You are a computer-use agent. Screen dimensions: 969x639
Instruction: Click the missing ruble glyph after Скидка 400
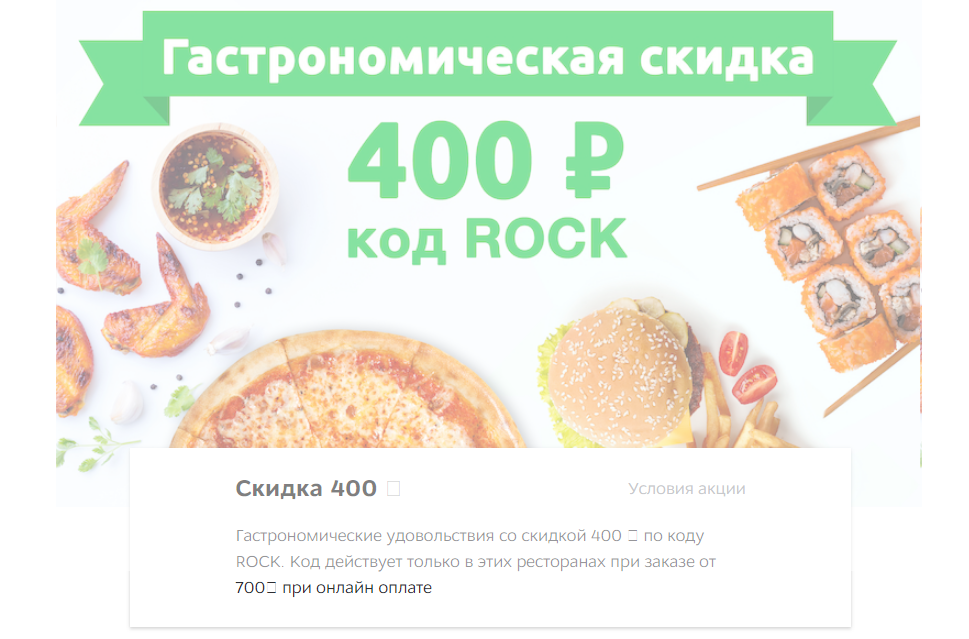point(394,489)
